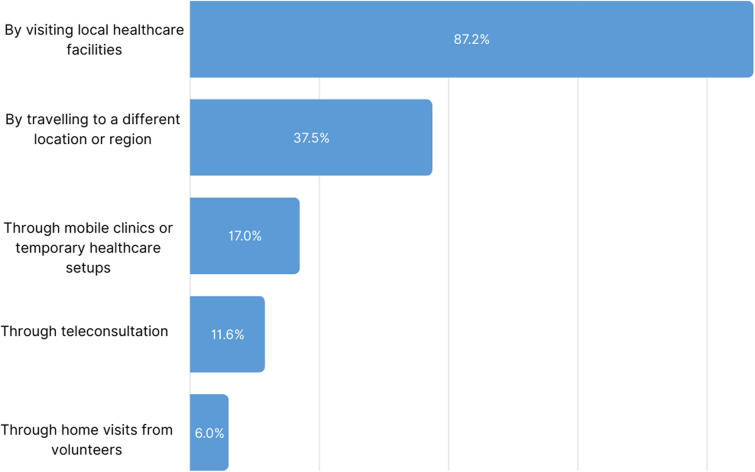Click the 87.2% value text

pyautogui.click(x=471, y=40)
